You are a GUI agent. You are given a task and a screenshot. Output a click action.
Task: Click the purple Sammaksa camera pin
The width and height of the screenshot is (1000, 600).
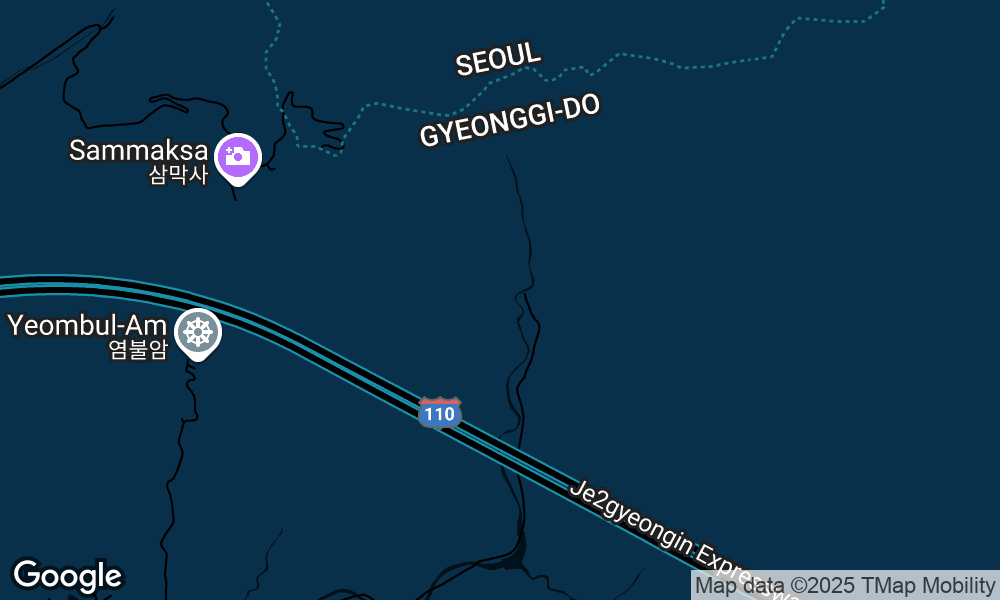(237, 158)
